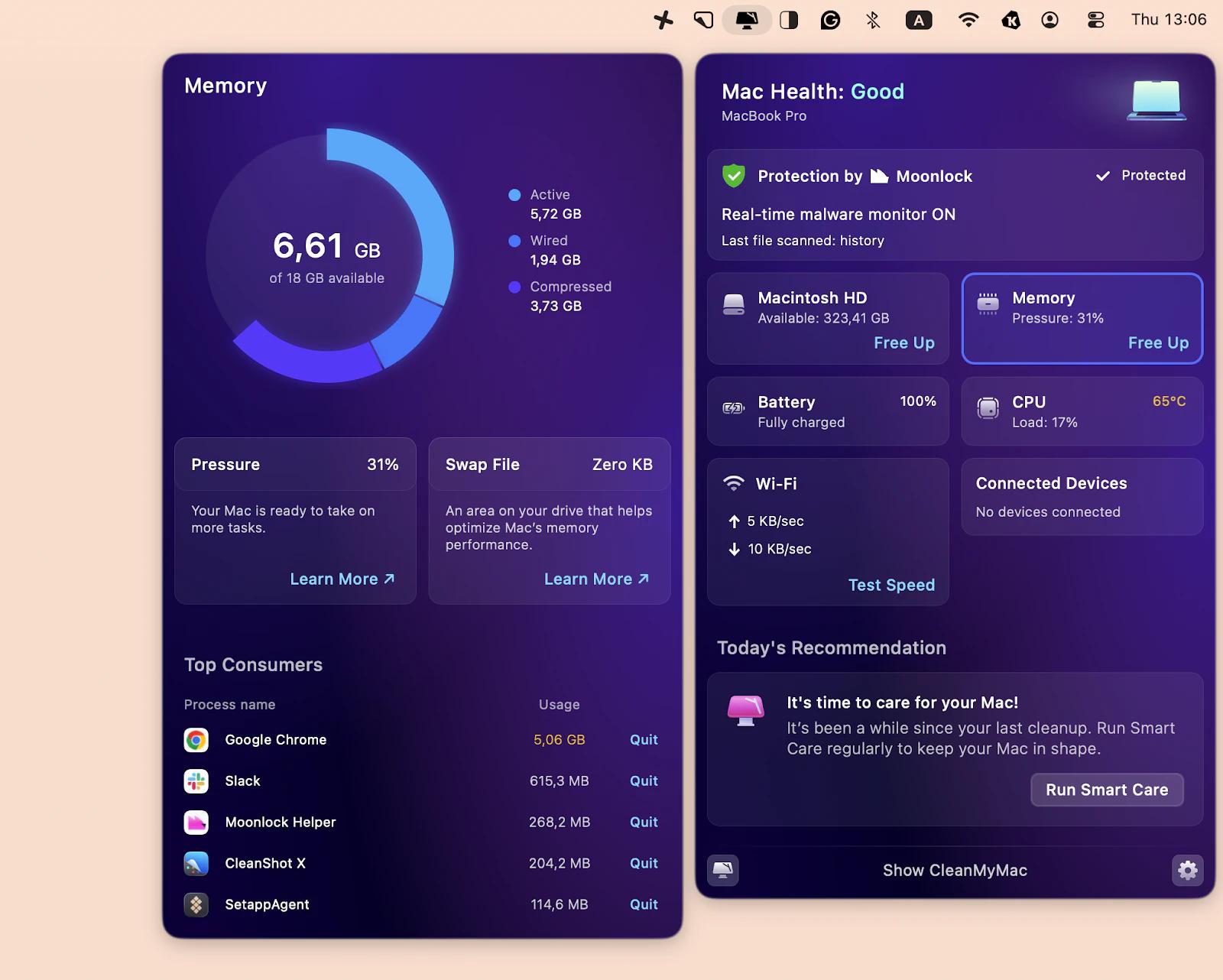Screen dimensions: 1223x980
Task: Click the Memory chip icon on Memory card
Action: tap(988, 303)
